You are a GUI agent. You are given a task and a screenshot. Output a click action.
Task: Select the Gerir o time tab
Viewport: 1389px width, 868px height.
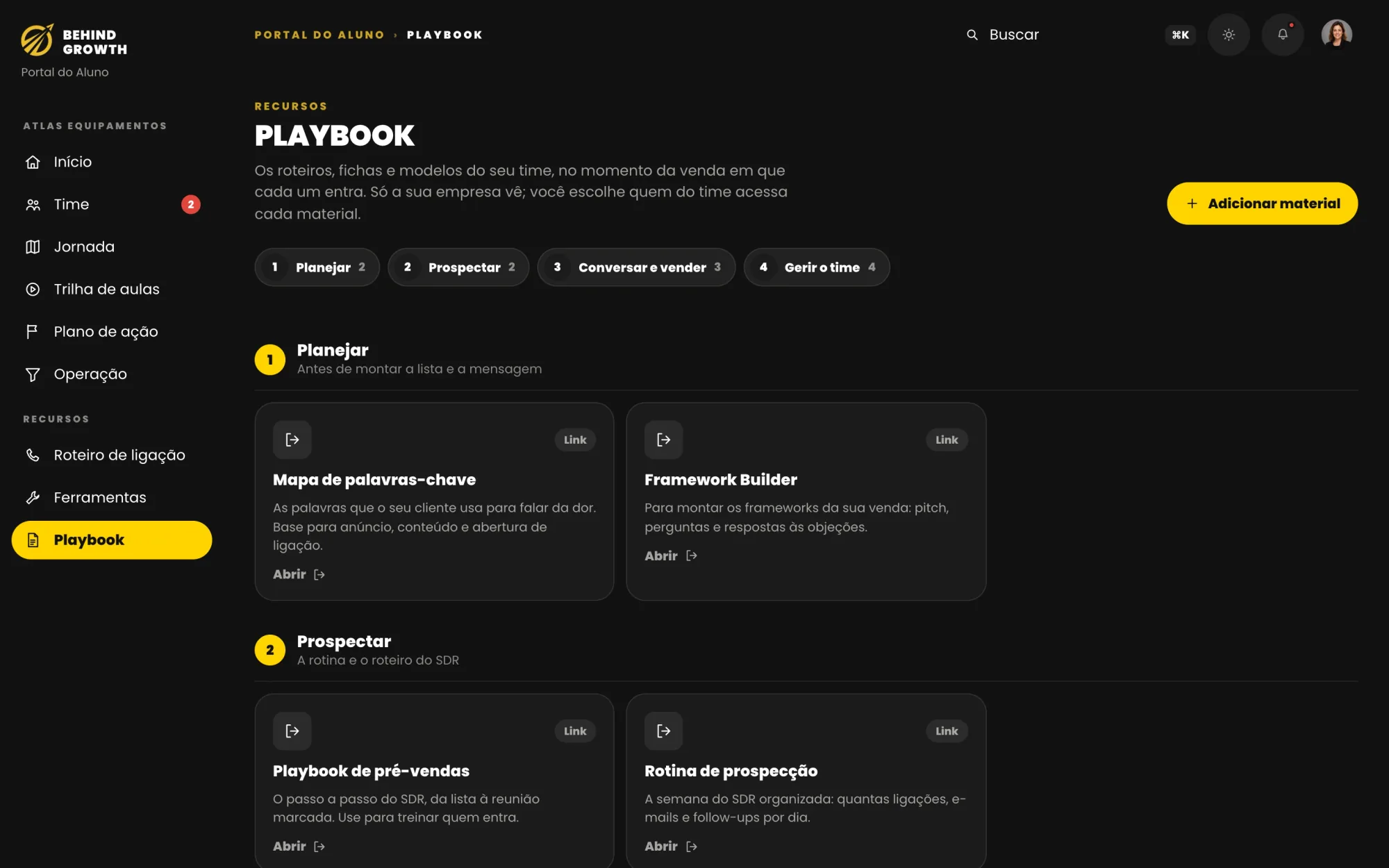pyautogui.click(x=816, y=267)
